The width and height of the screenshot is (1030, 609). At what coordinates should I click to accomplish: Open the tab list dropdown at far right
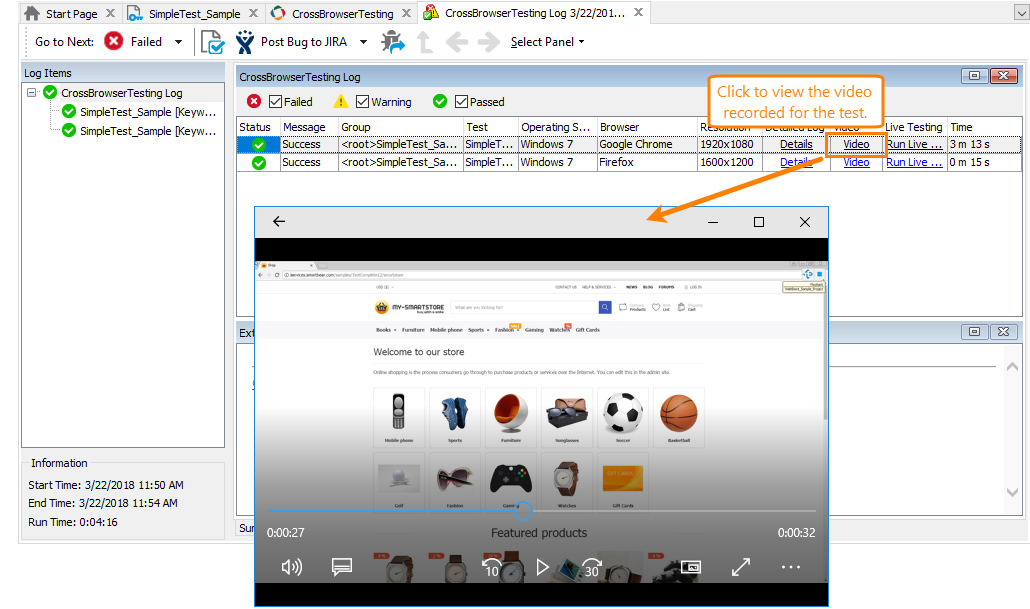point(1022,13)
